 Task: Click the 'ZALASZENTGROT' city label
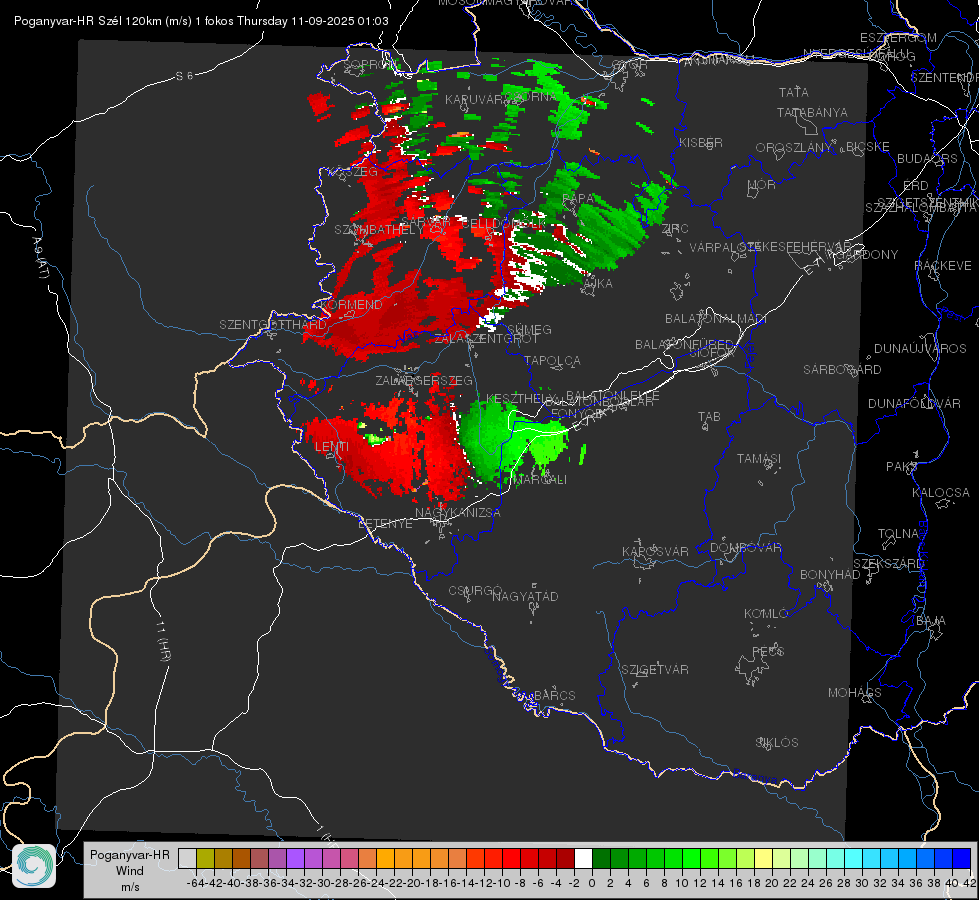point(486,339)
